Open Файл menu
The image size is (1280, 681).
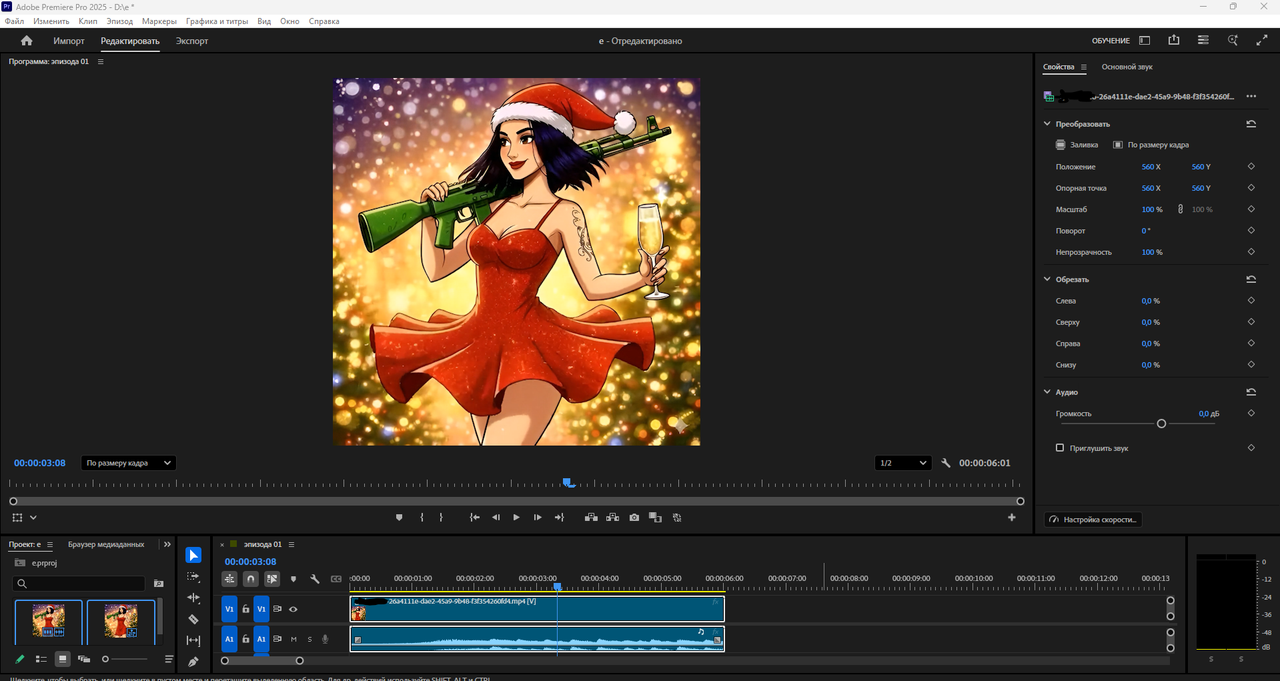click(x=14, y=21)
